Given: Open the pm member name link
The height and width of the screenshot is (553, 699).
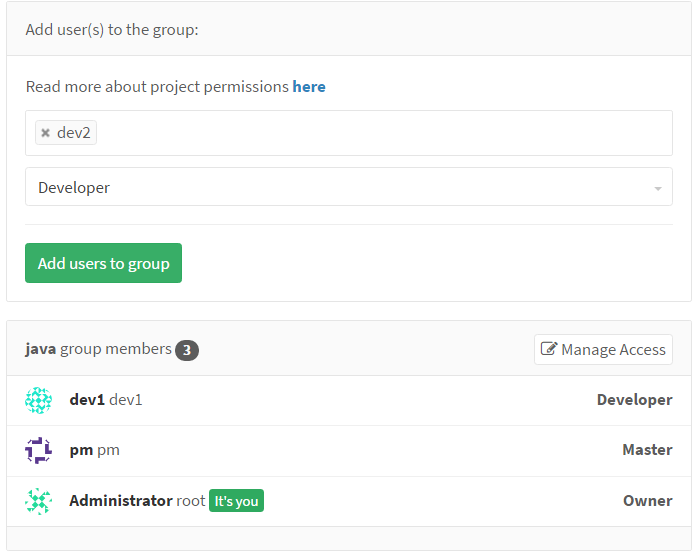Looking at the screenshot, I should (81, 450).
